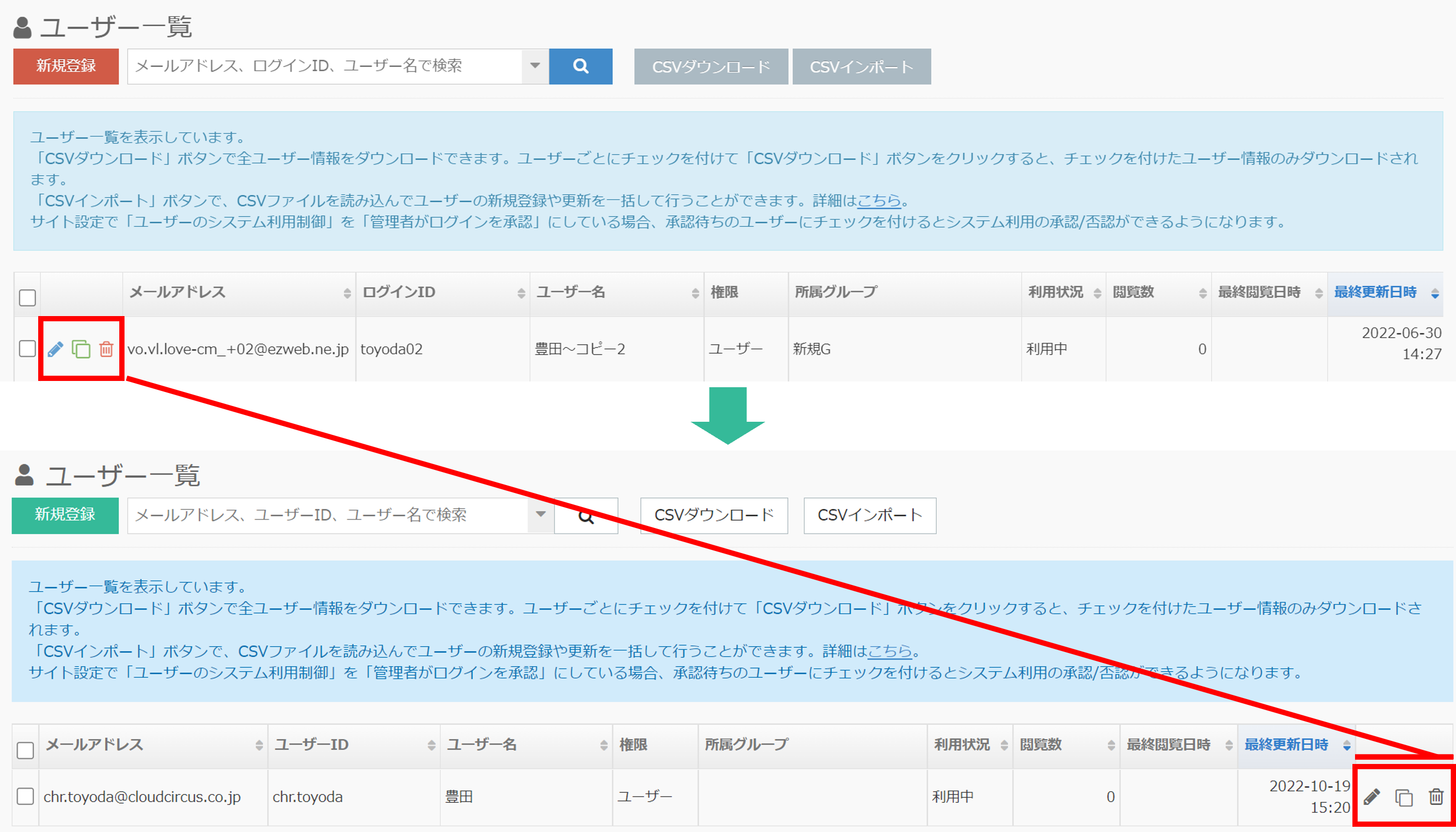Click red trash icon for toyoda02 row
1456x832 pixels.
(x=106, y=349)
